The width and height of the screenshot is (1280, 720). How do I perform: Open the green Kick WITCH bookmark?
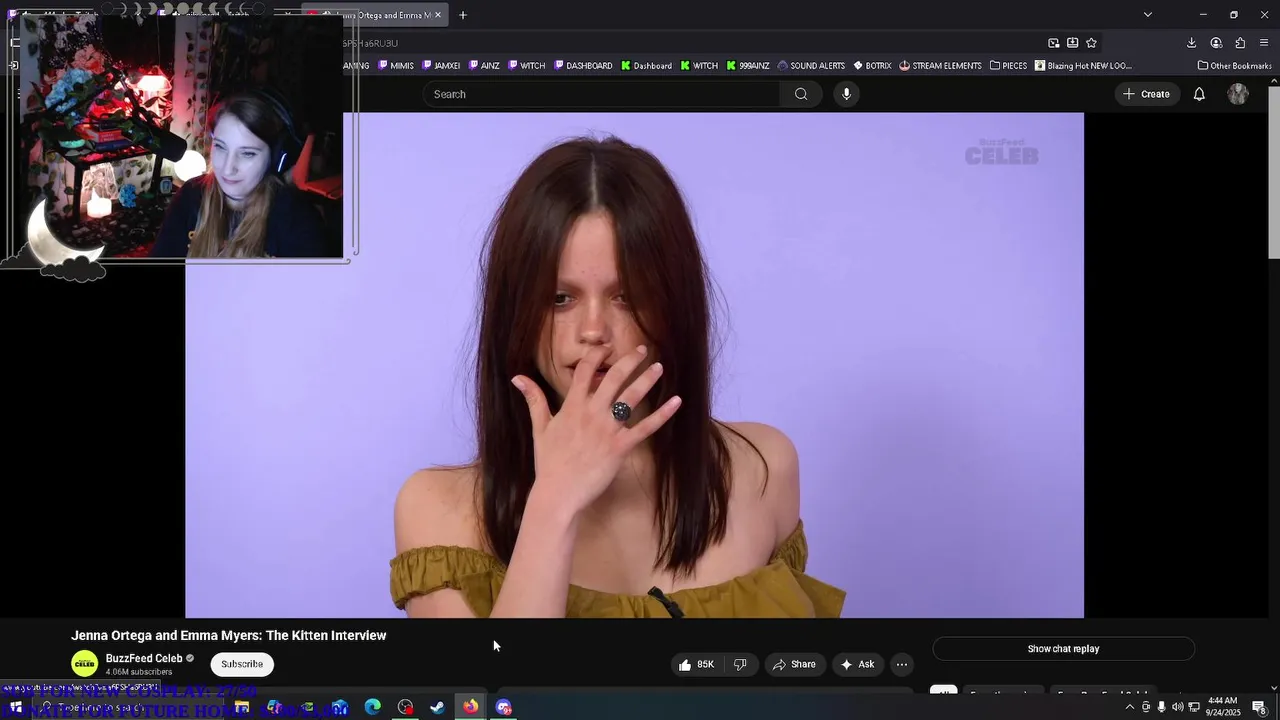pyautogui.click(x=700, y=66)
